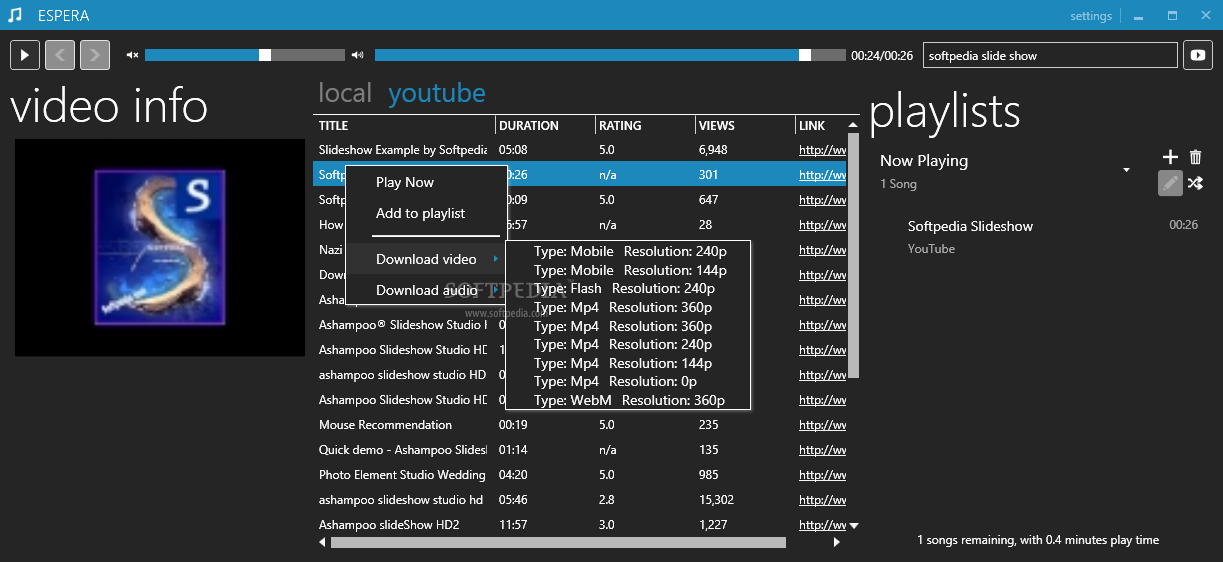This screenshot has height=562, width=1223.
Task: Set max volume via loud speaker icon
Action: 358,55
